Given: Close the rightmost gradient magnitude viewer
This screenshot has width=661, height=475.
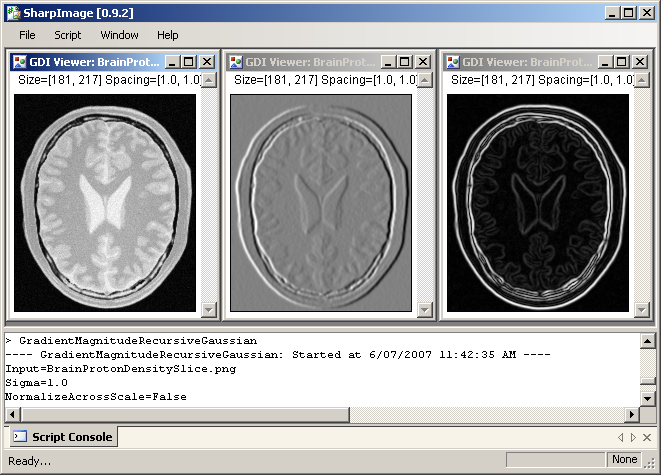Looking at the screenshot, I should tap(638, 62).
